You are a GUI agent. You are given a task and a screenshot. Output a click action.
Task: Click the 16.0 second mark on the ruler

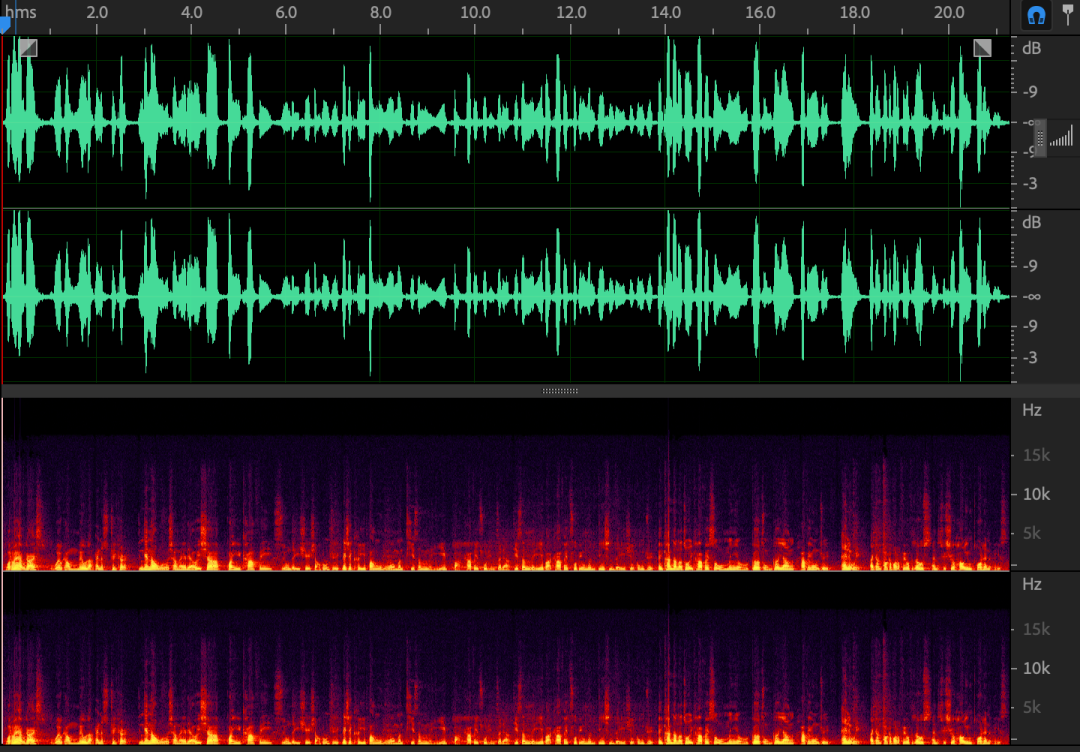click(760, 12)
